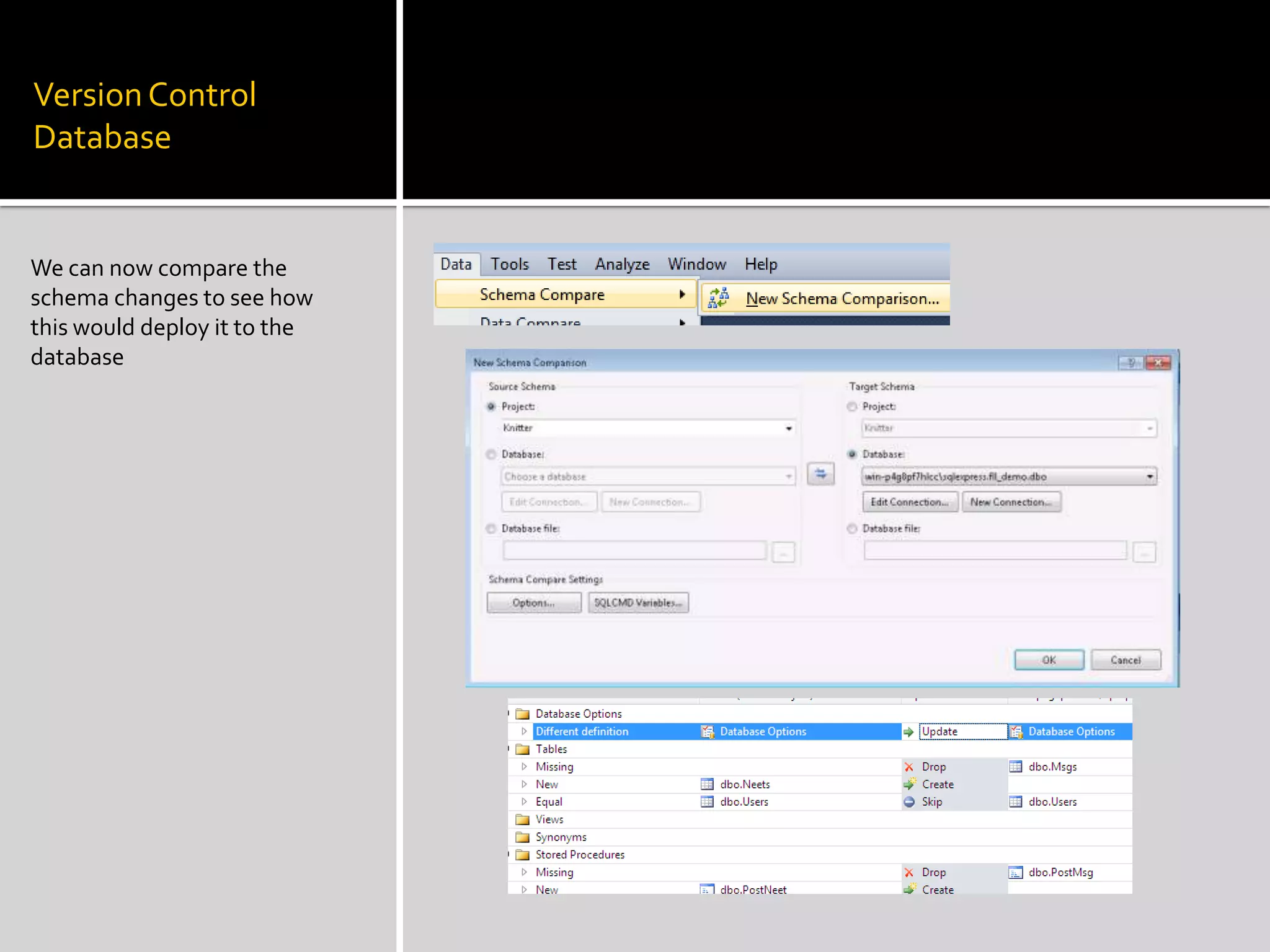The height and width of the screenshot is (952, 1270).
Task: Expand the Equal row under Tables
Action: (x=524, y=801)
